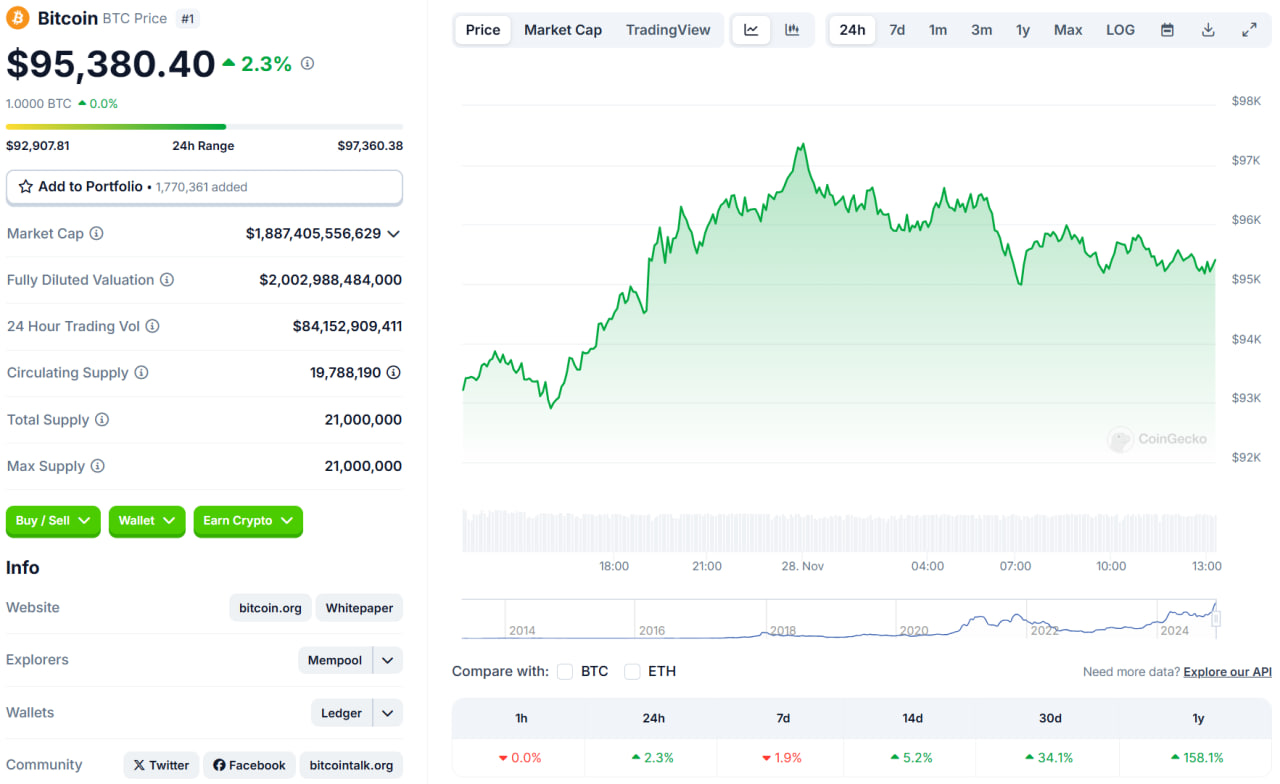Expand the Explorers dropdown arrow
The image size is (1280, 784).
coord(388,660)
